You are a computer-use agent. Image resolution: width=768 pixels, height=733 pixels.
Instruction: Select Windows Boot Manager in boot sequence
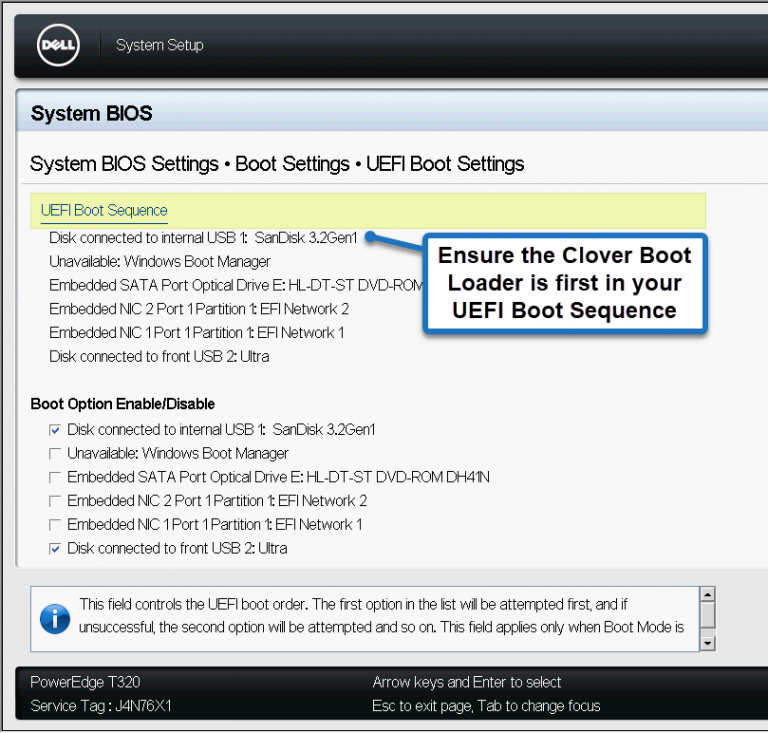159,261
